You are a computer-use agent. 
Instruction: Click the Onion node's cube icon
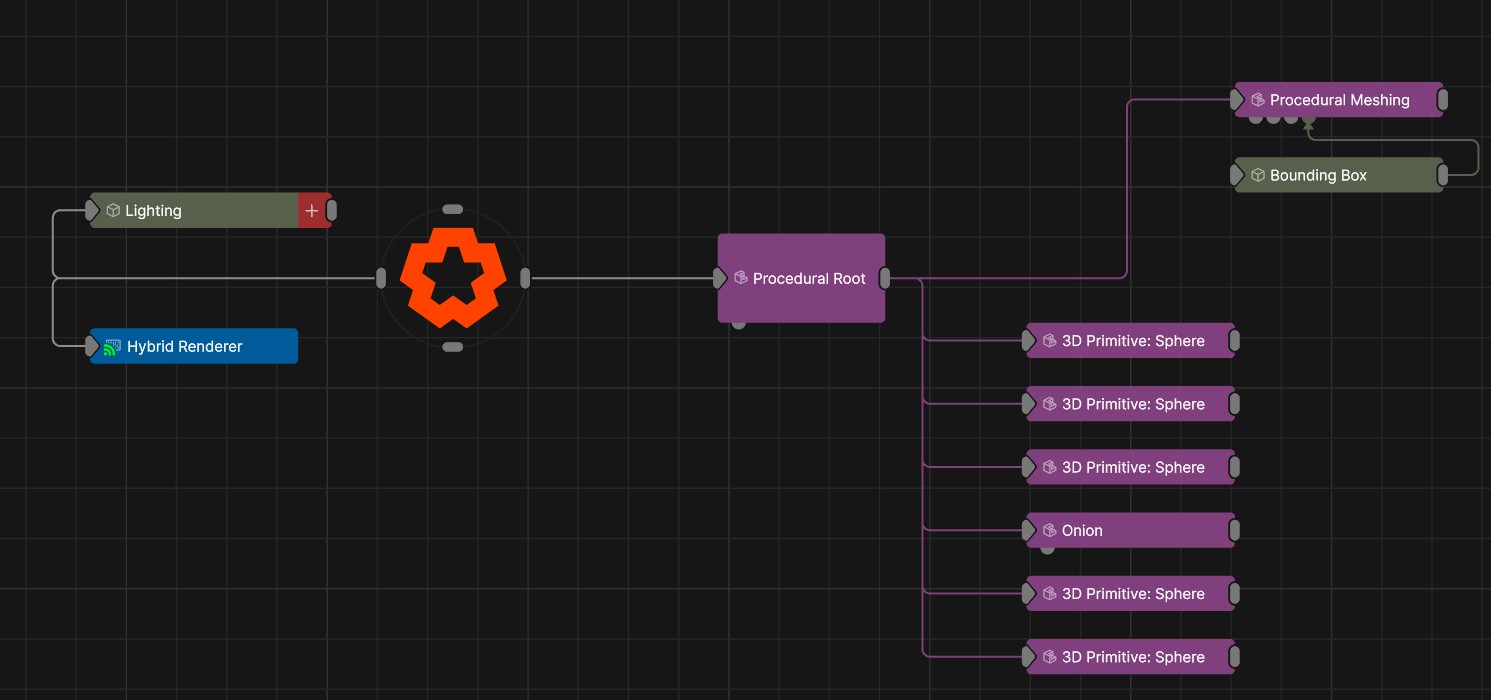[x=1050, y=531]
